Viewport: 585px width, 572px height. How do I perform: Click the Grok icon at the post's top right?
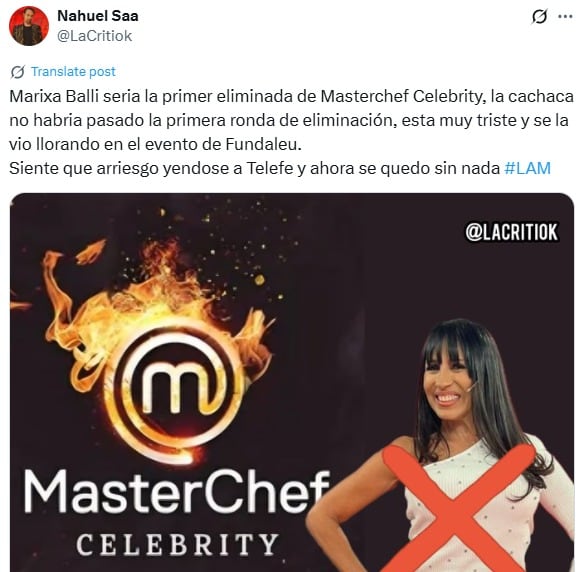(x=539, y=16)
